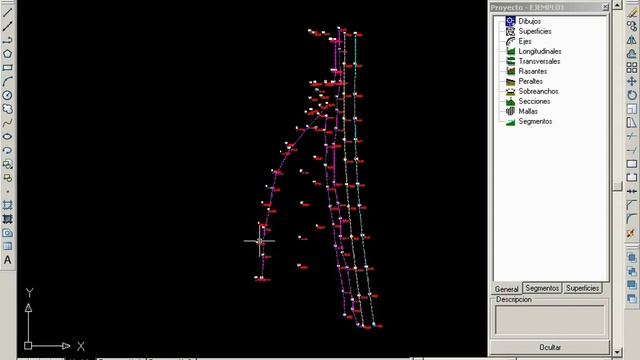Screen dimensions: 640x360
Task: Open the Dibujos tree item
Action: click(x=529, y=21)
